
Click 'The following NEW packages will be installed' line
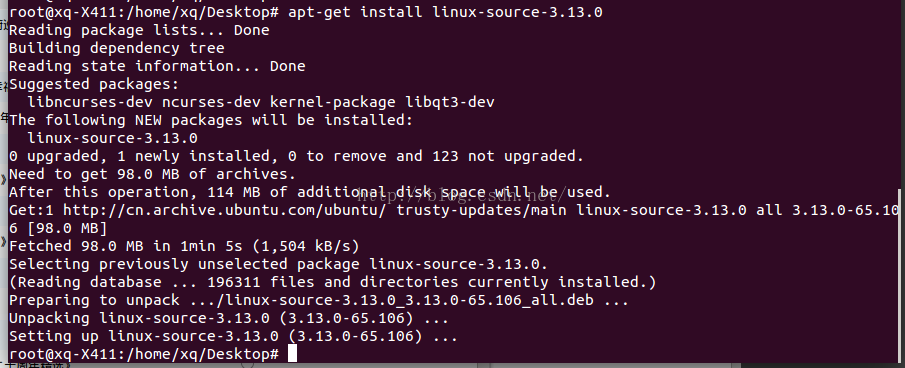coord(211,120)
